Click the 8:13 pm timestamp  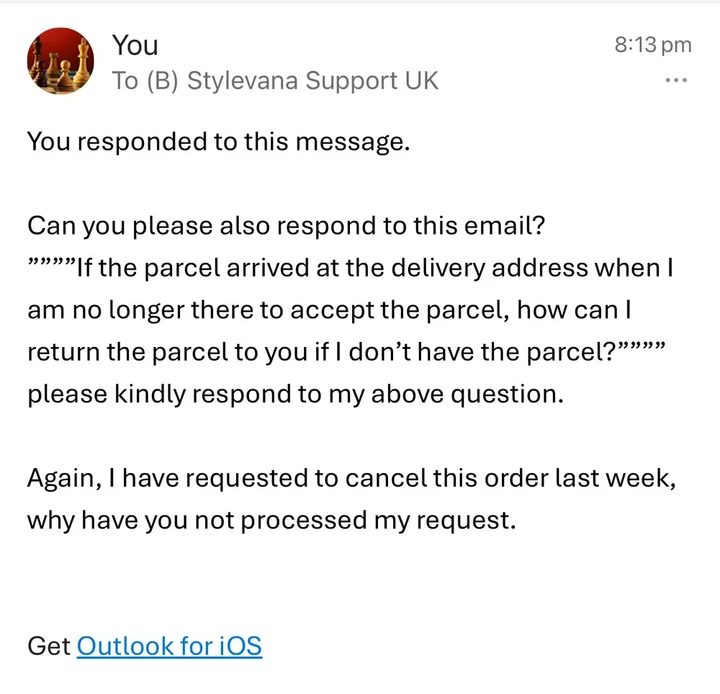click(652, 44)
